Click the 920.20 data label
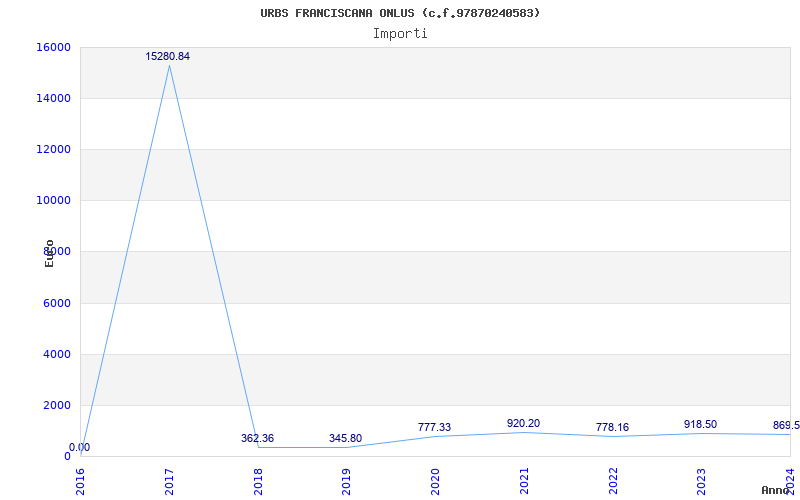800x500 pixels. click(523, 423)
